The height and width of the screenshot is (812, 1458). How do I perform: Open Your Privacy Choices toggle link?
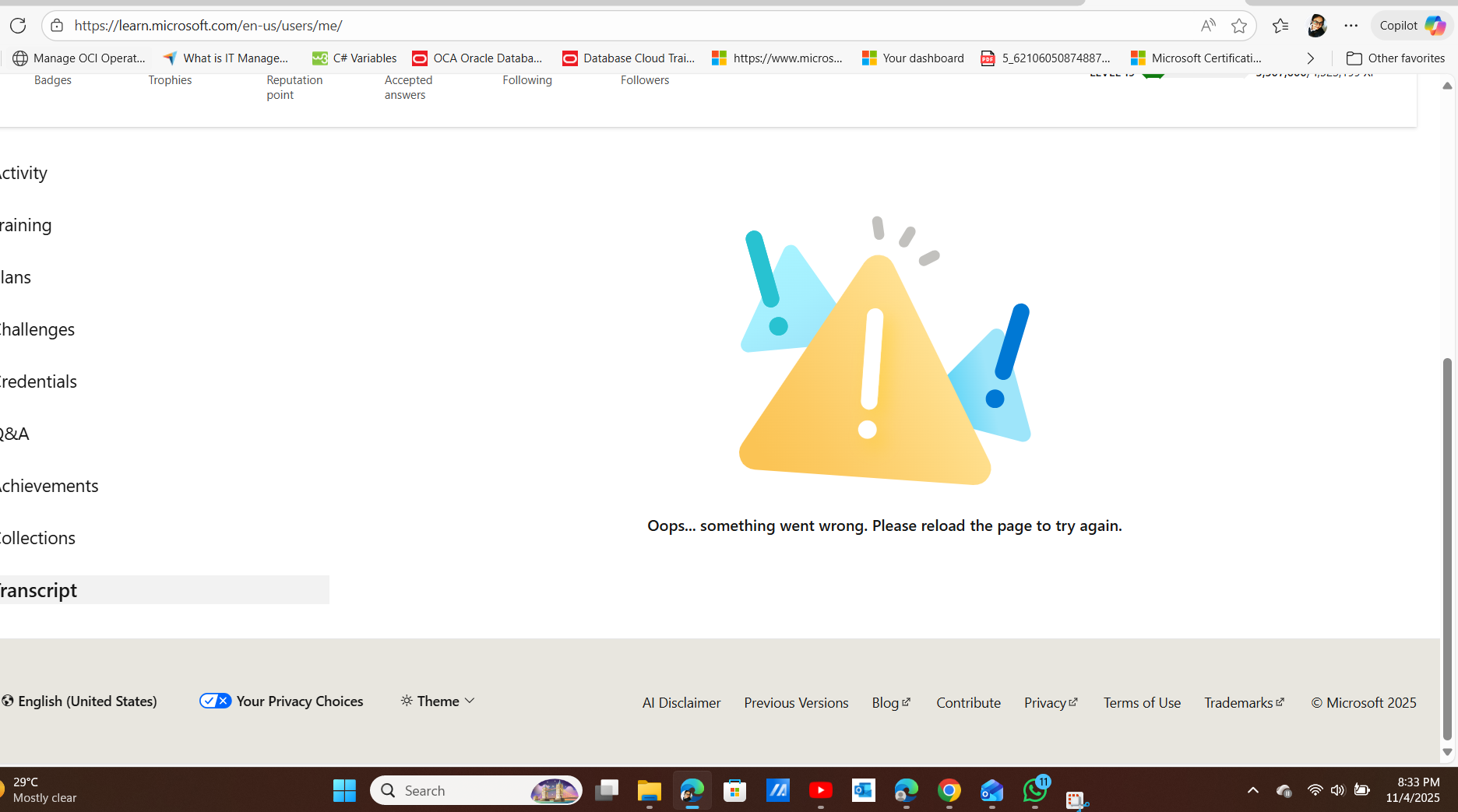click(x=281, y=701)
